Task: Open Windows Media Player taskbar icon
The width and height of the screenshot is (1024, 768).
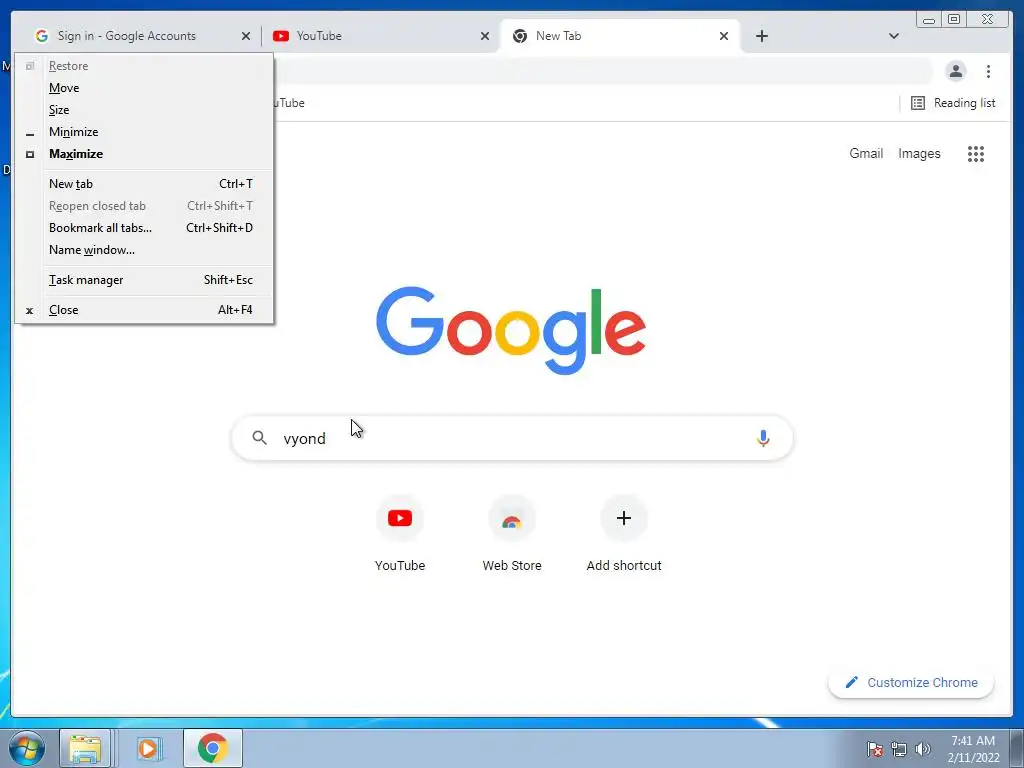Action: [x=148, y=748]
